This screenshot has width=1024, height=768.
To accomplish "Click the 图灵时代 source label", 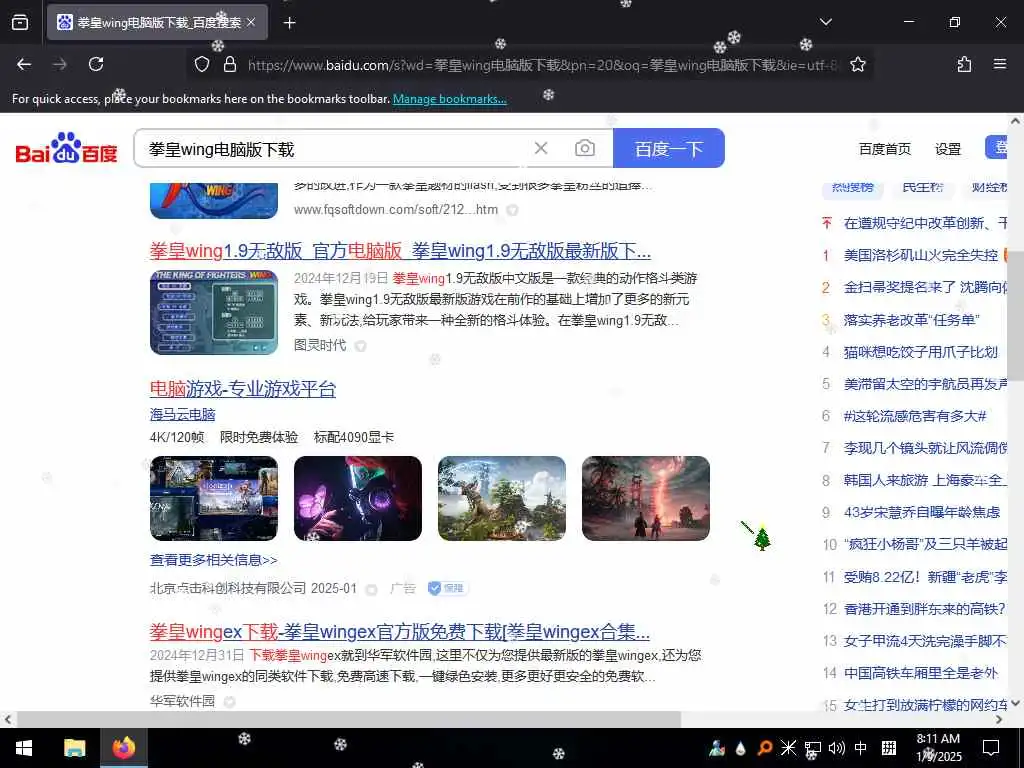I will point(319,345).
